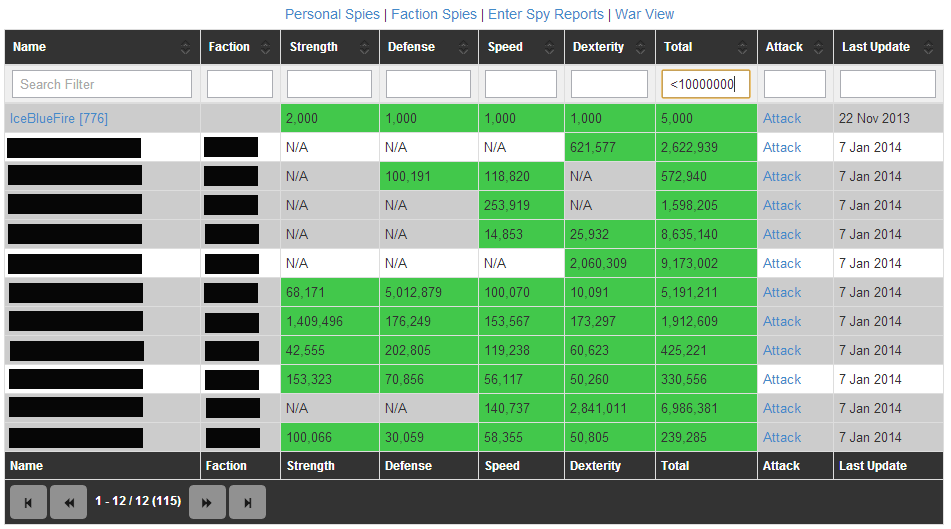Click the Faction column sort arrows
The height and width of the screenshot is (529, 951).
(266, 47)
